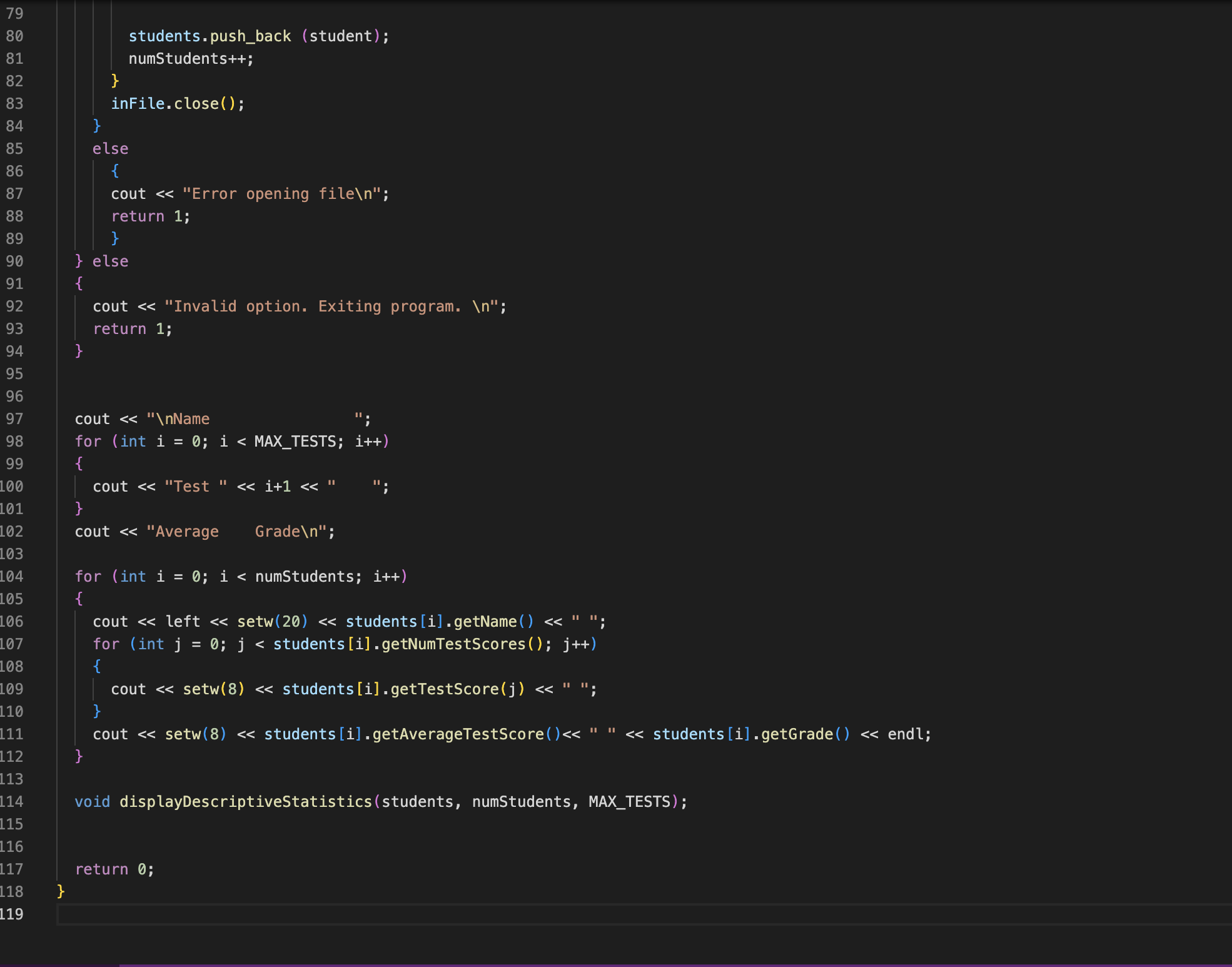The width and height of the screenshot is (1232, 967).
Task: Click the "Average Grade\n" string literal
Action: [236, 531]
